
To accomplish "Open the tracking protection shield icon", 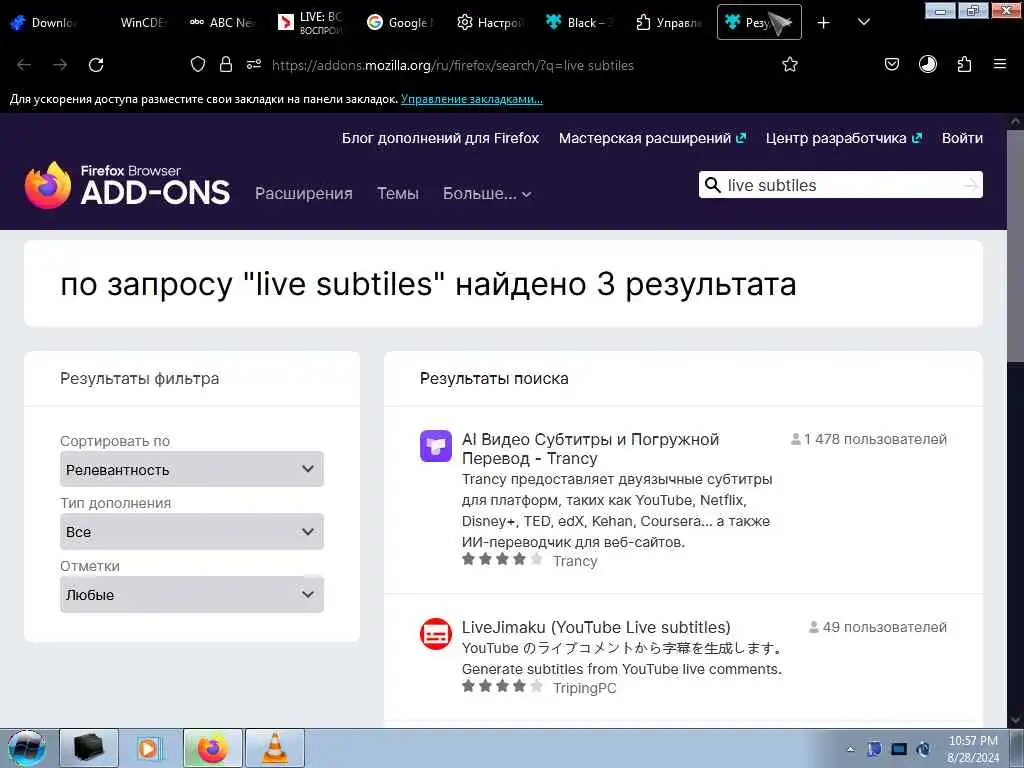I will point(198,64).
